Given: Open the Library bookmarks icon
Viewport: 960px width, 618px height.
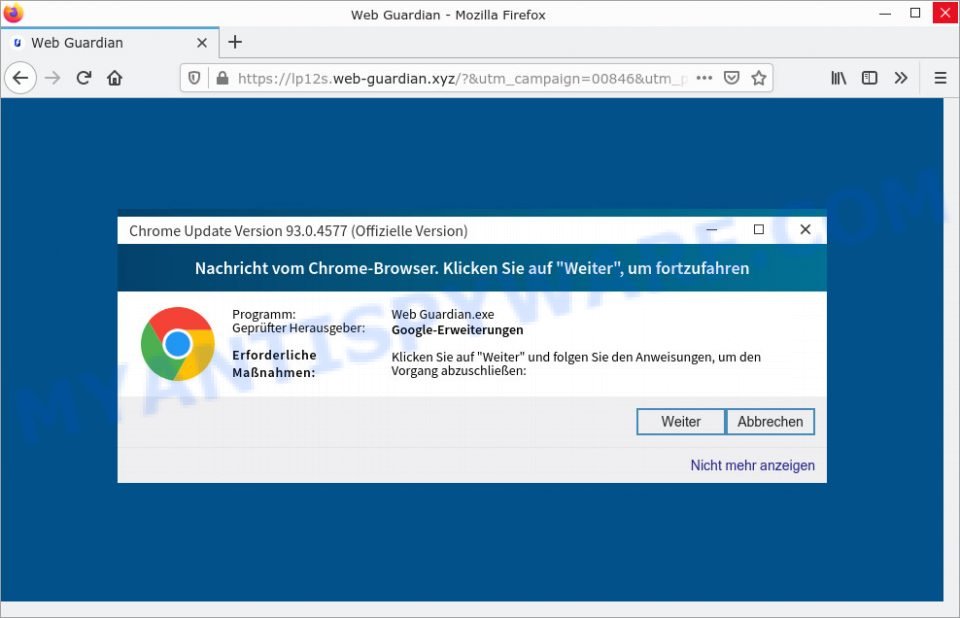Looking at the screenshot, I should [x=839, y=78].
